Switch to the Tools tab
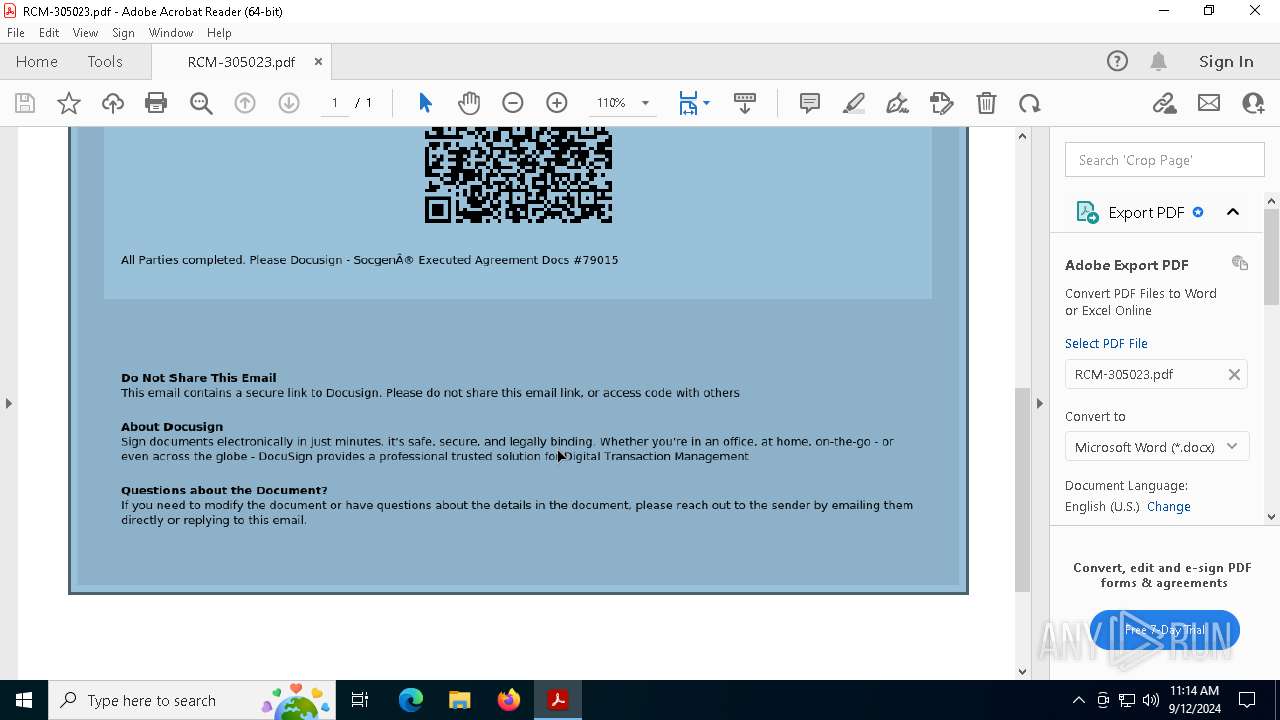Image resolution: width=1280 pixels, height=720 pixels. coord(105,61)
